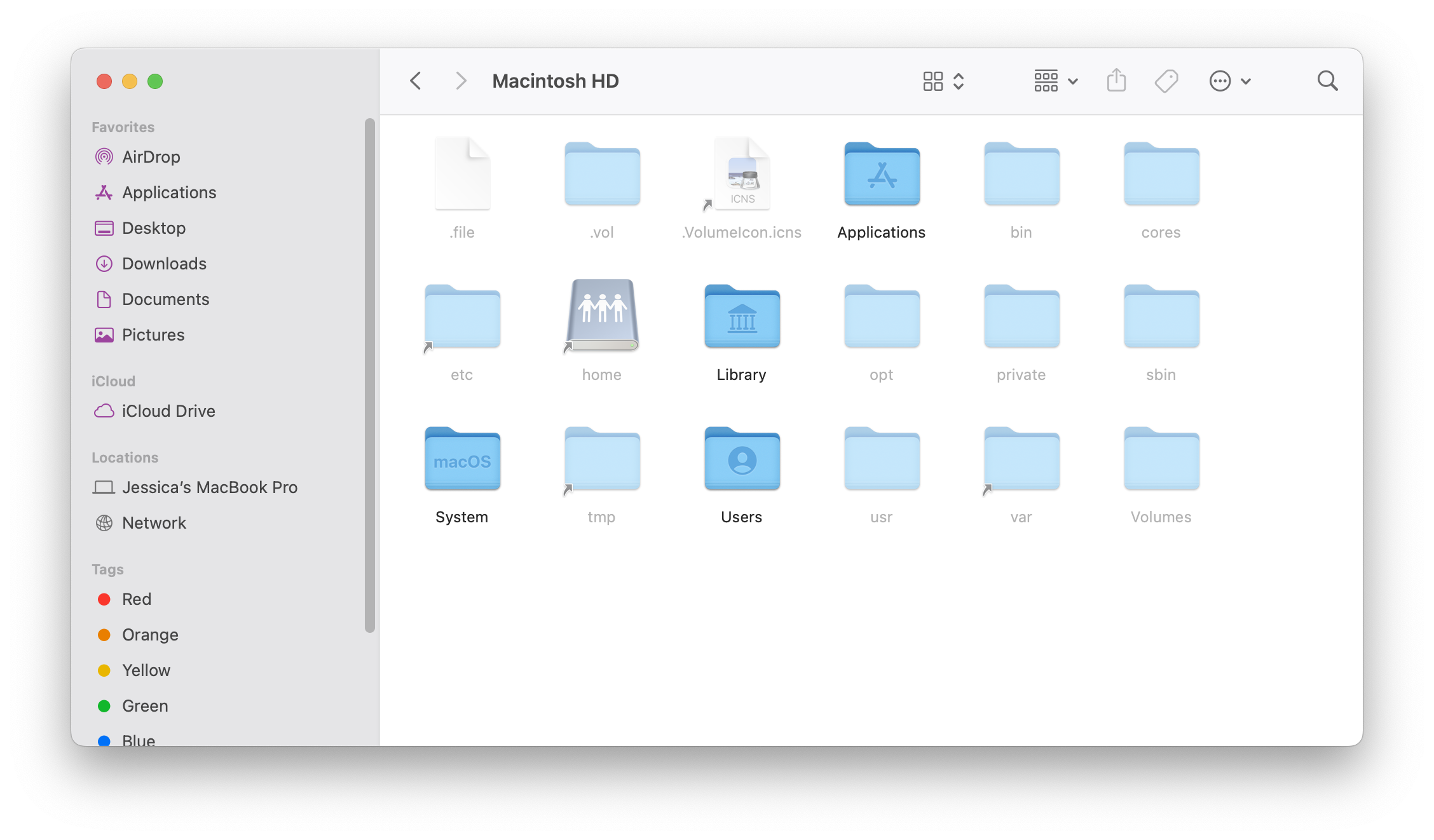Open the ellipsis Action menu
The image size is (1434, 840).
click(1230, 81)
